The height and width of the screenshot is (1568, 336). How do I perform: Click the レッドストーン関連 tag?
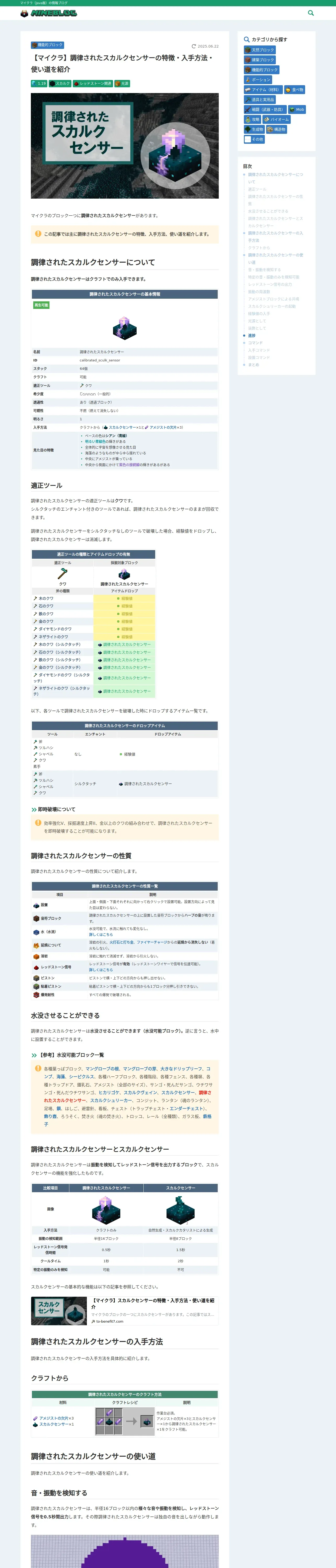pos(93,83)
